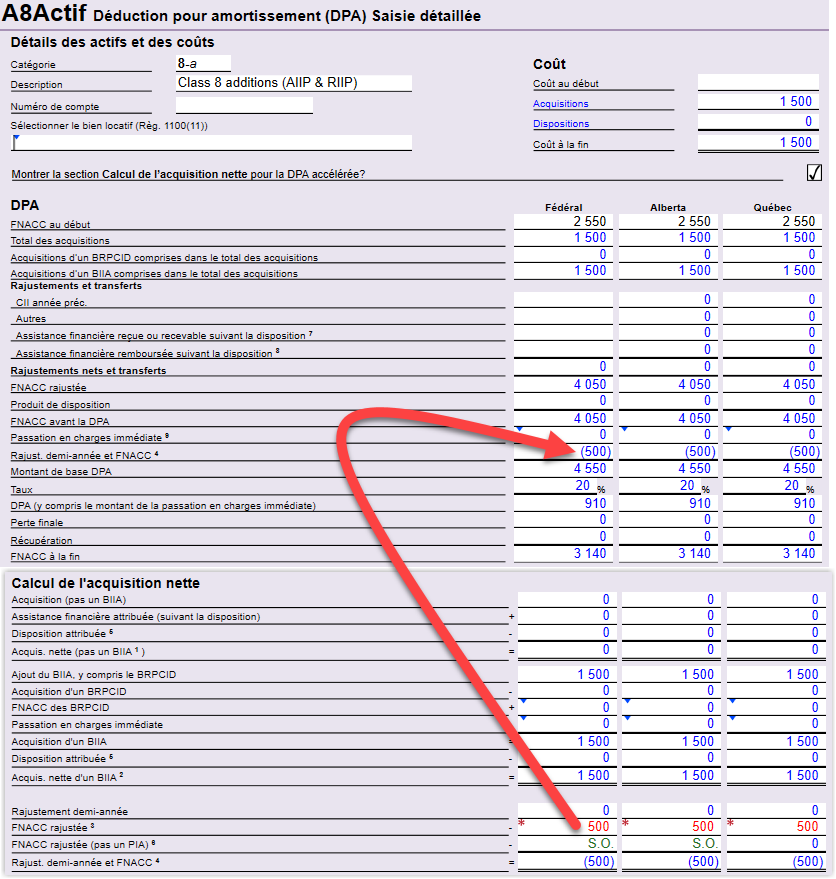Click the empty 'Coût au début' field
Image resolution: width=836 pixels, height=879 pixels.
click(x=756, y=82)
